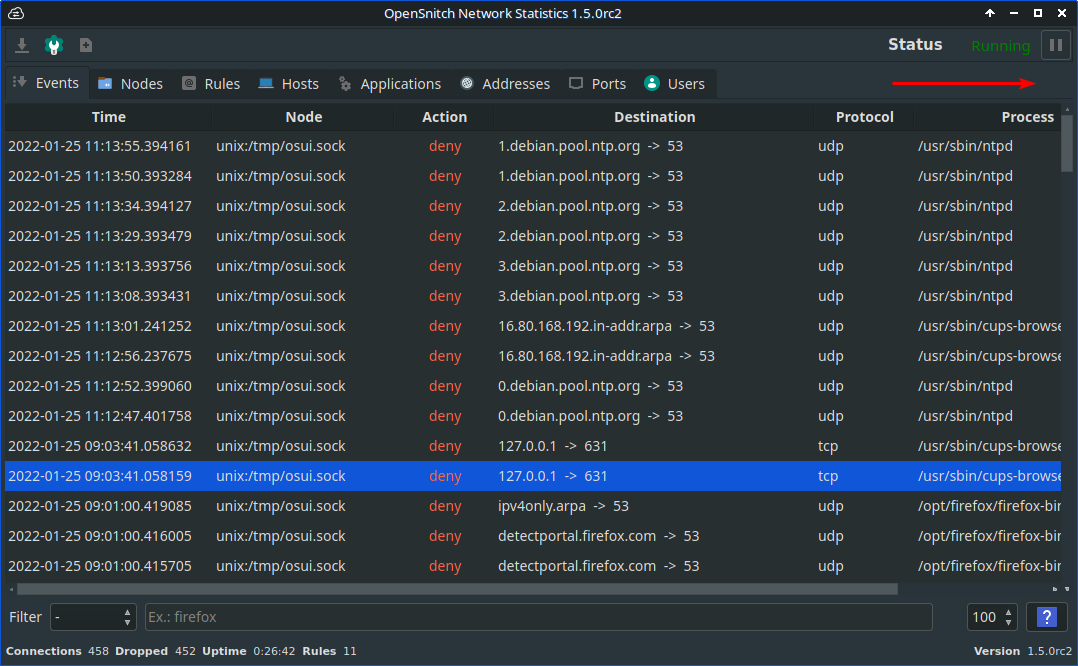Sort by the Action column header
The image size is (1078, 666).
pyautogui.click(x=444, y=117)
